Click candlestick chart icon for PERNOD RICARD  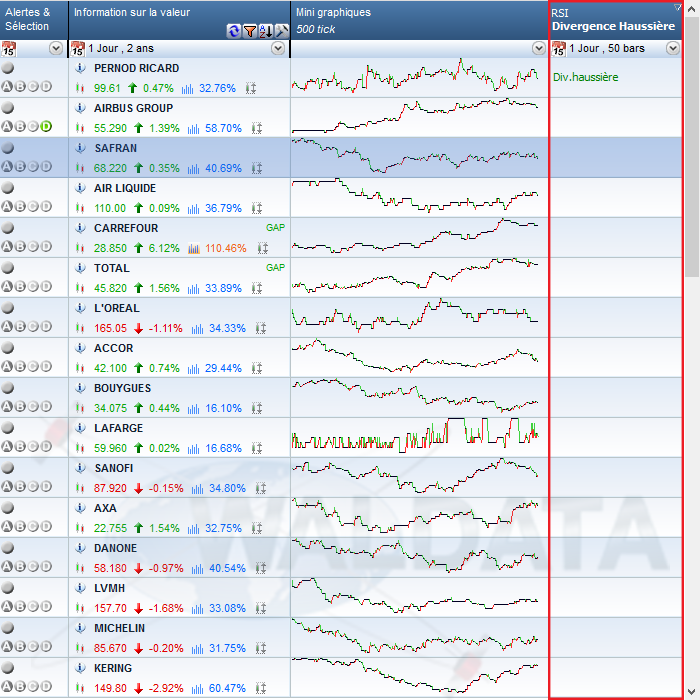[80, 88]
